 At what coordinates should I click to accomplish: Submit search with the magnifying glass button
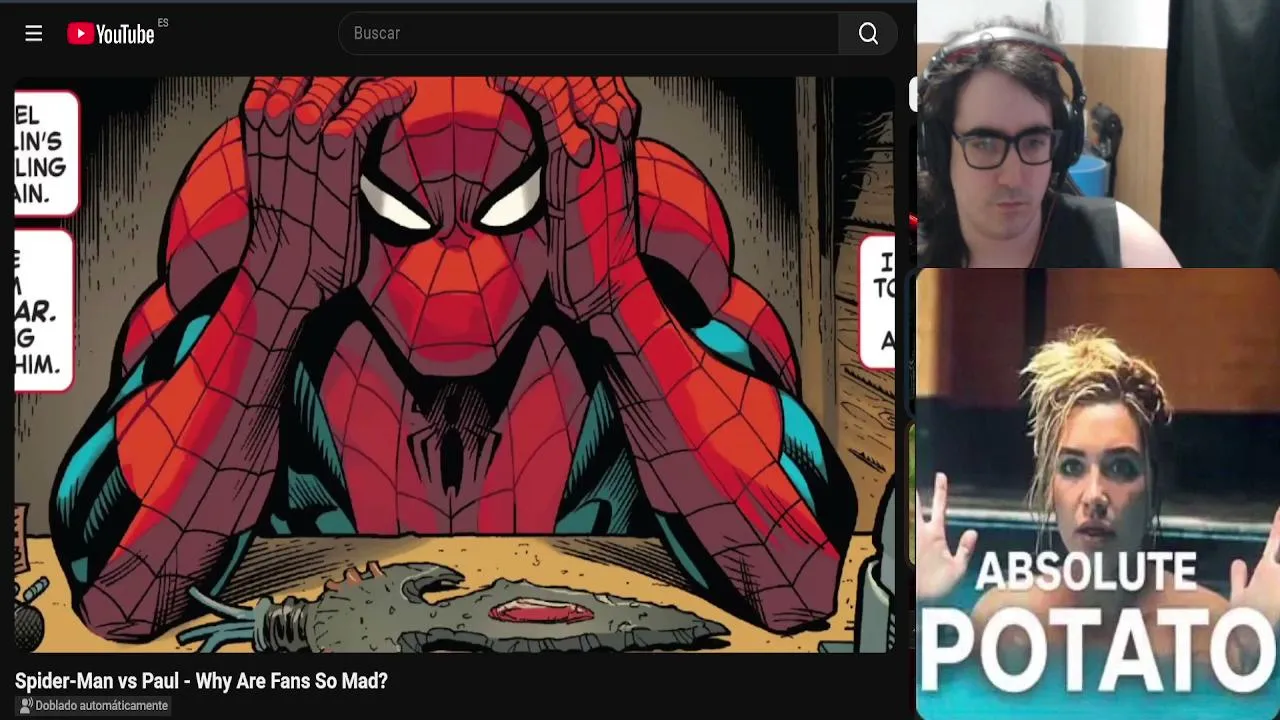[x=868, y=34]
